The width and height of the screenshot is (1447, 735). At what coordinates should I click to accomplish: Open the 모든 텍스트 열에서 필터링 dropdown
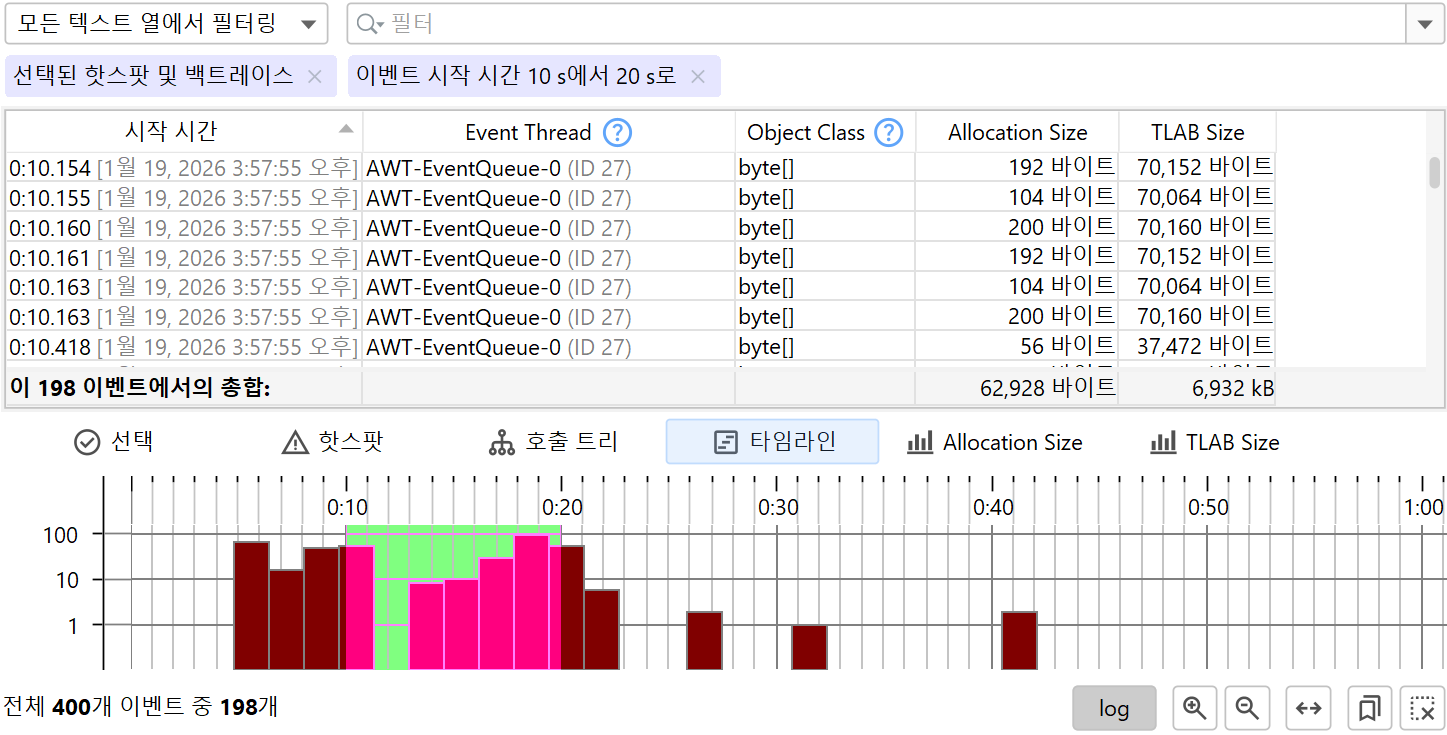(x=166, y=24)
